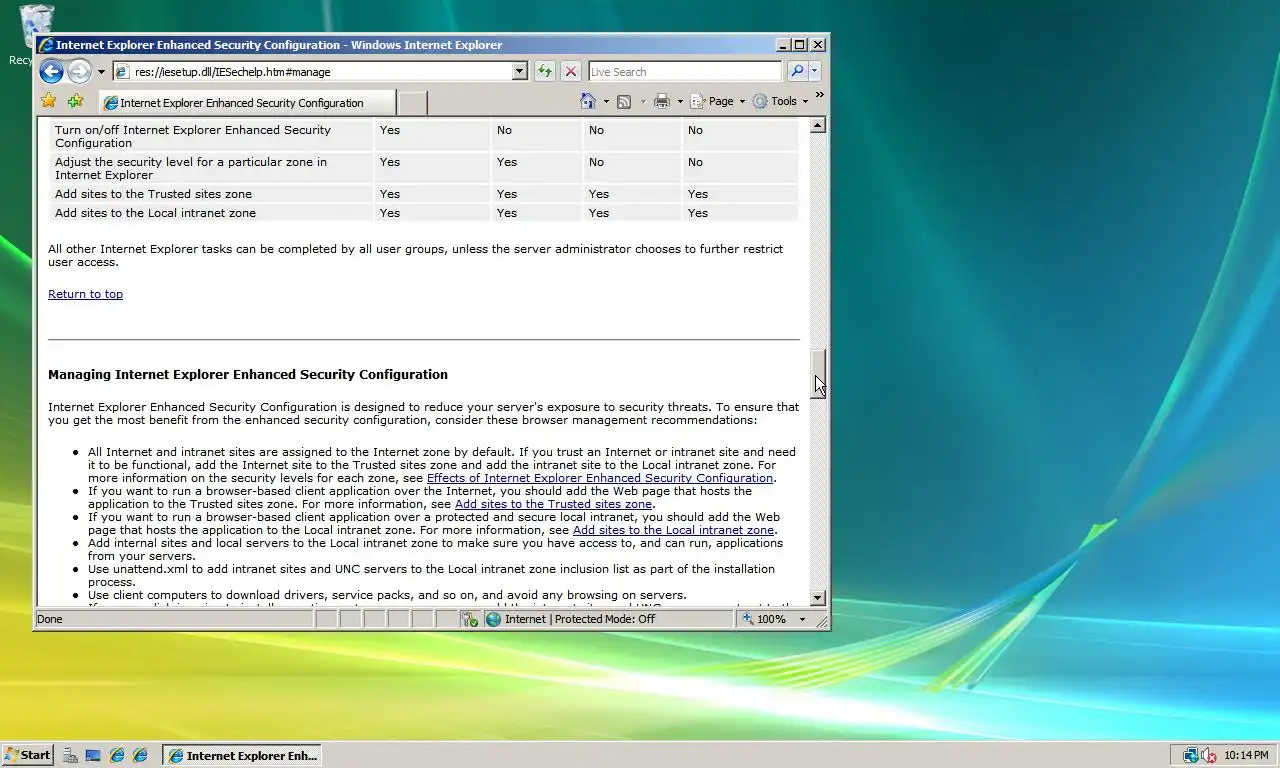Viewport: 1280px width, 768px height.
Task: Open the Start menu
Action: tap(27, 755)
